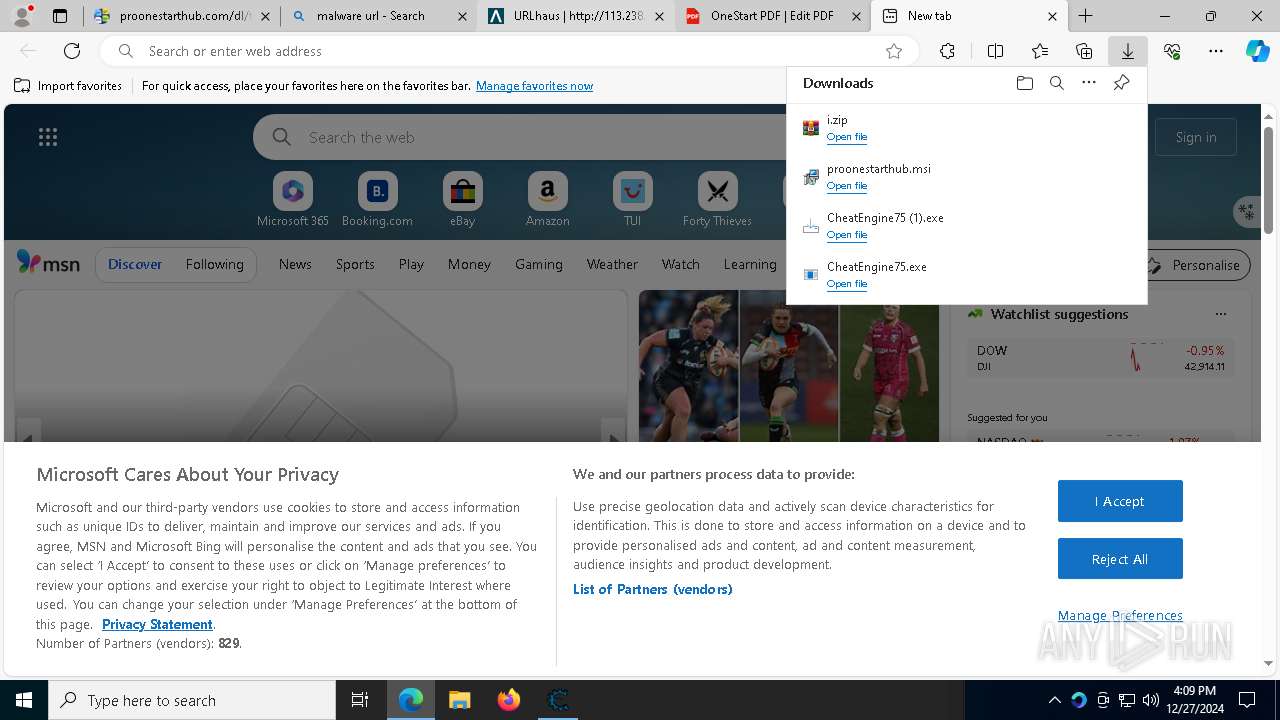This screenshot has height=720, width=1280.
Task: Open the Windows Start menu
Action: point(24,700)
